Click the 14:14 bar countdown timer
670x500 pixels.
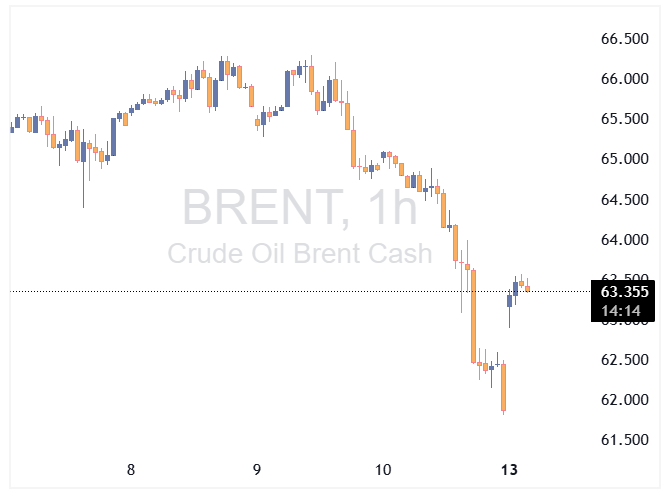tap(624, 311)
